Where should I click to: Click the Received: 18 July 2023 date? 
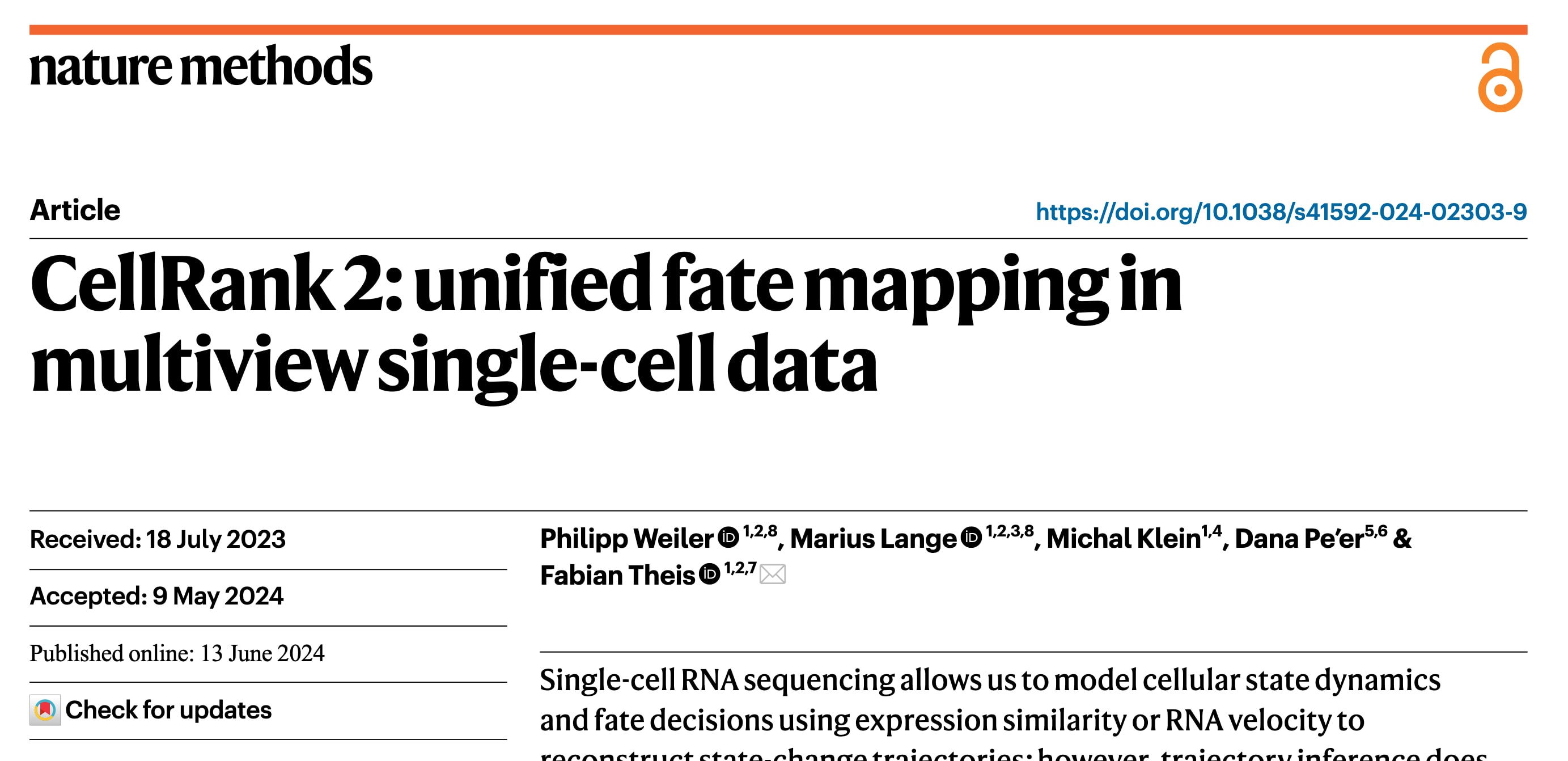158,539
